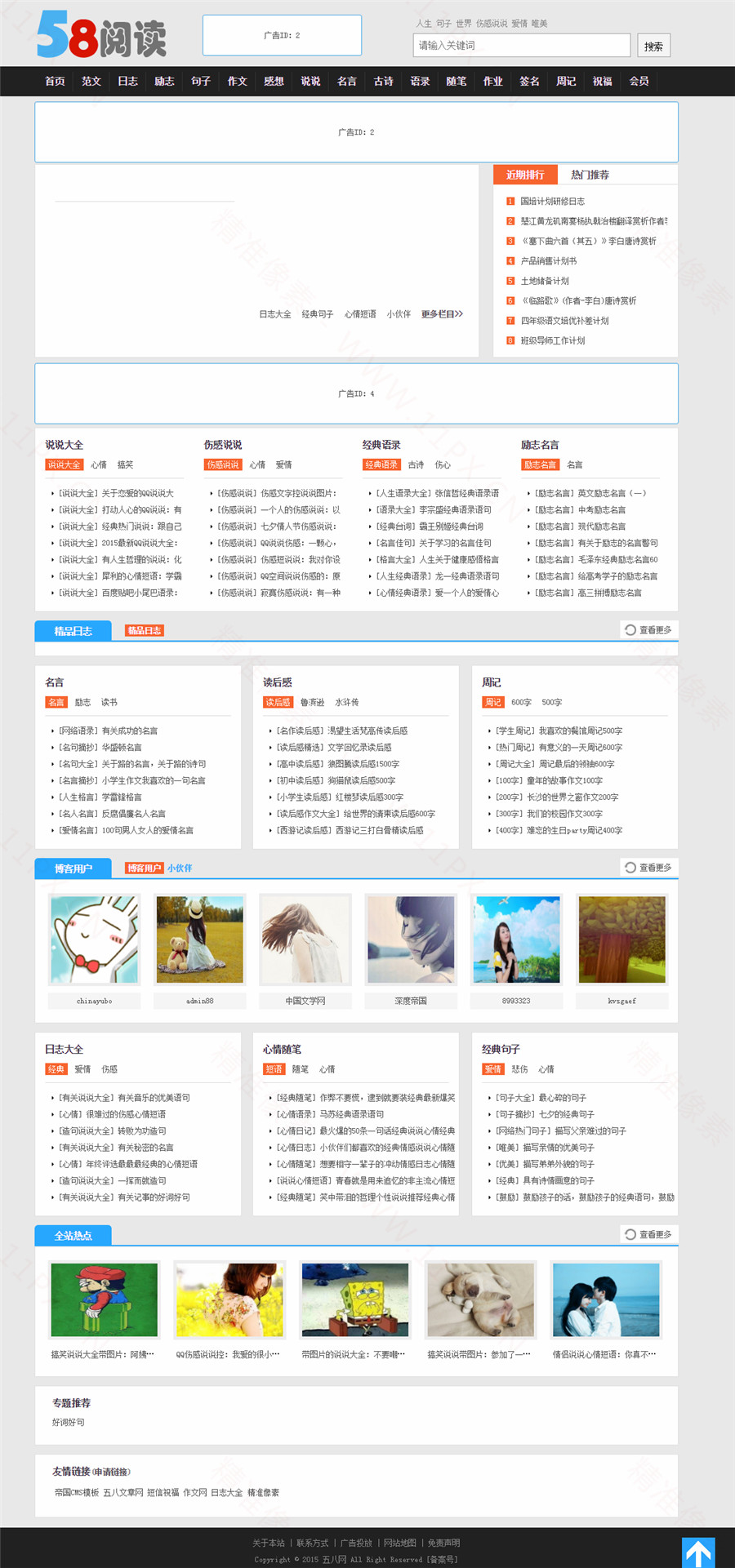Click the 58阅读 site logo
The height and width of the screenshot is (1568, 735).
tap(101, 36)
